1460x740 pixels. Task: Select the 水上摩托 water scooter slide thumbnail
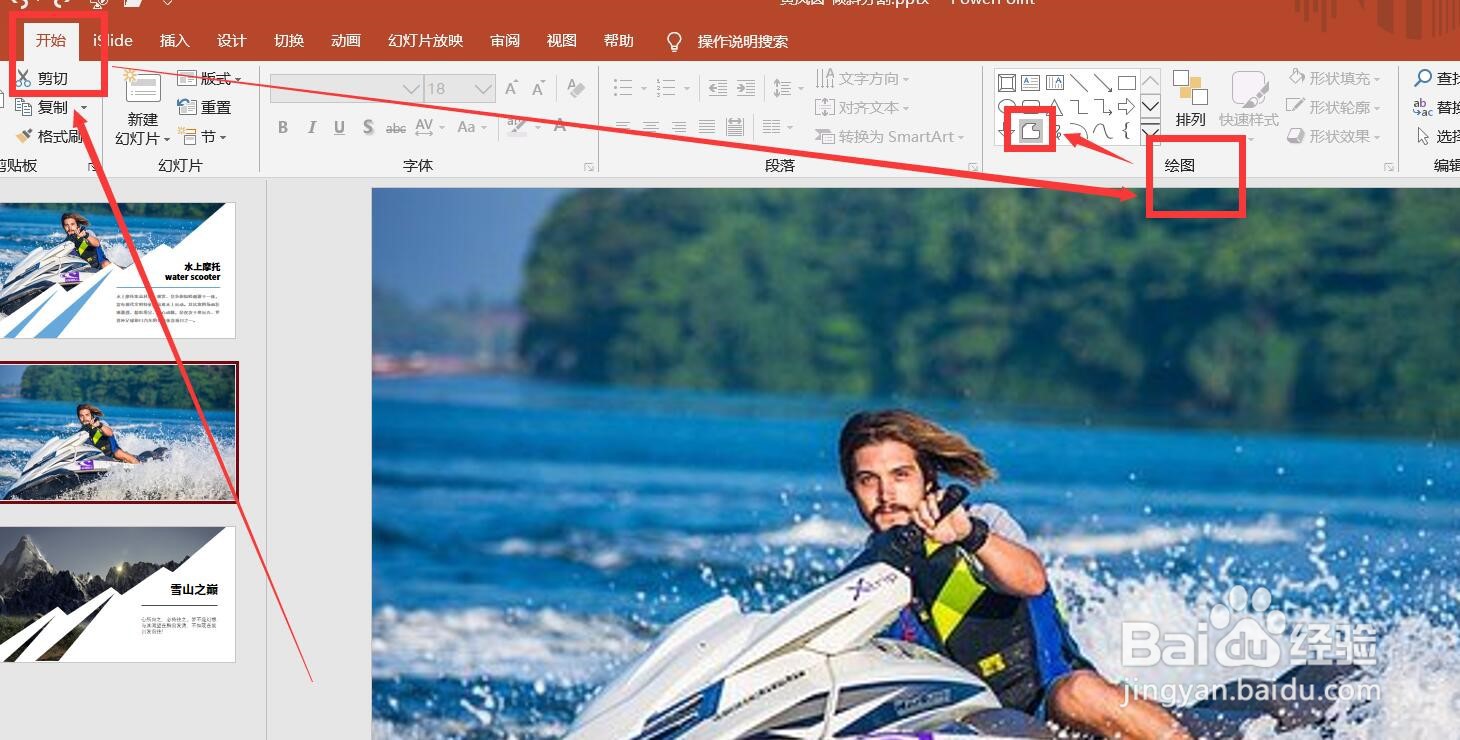118,270
